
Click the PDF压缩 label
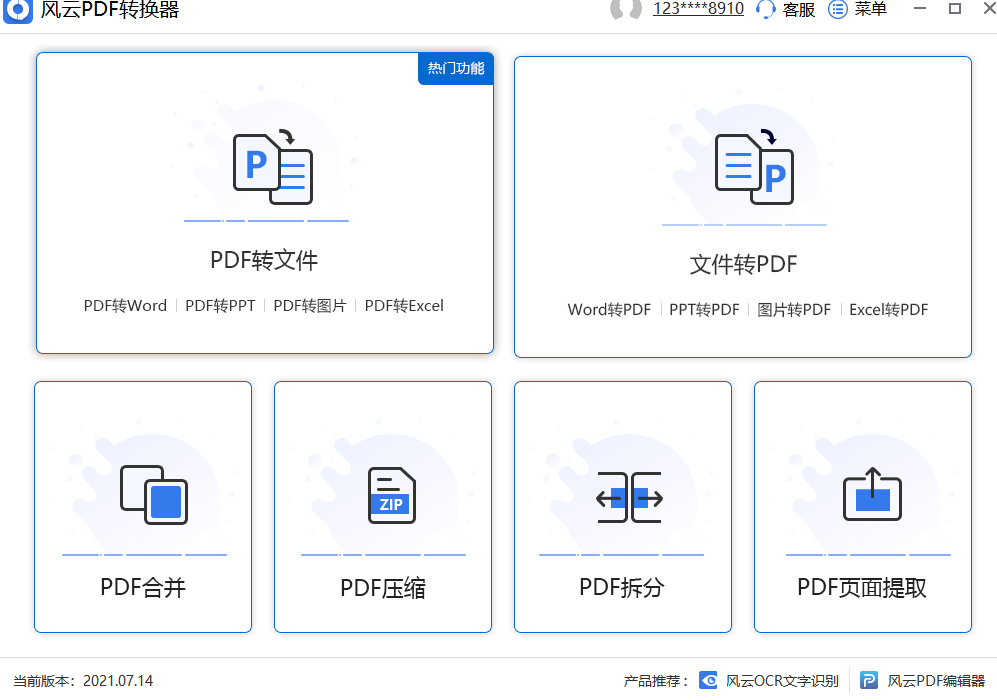pos(383,588)
